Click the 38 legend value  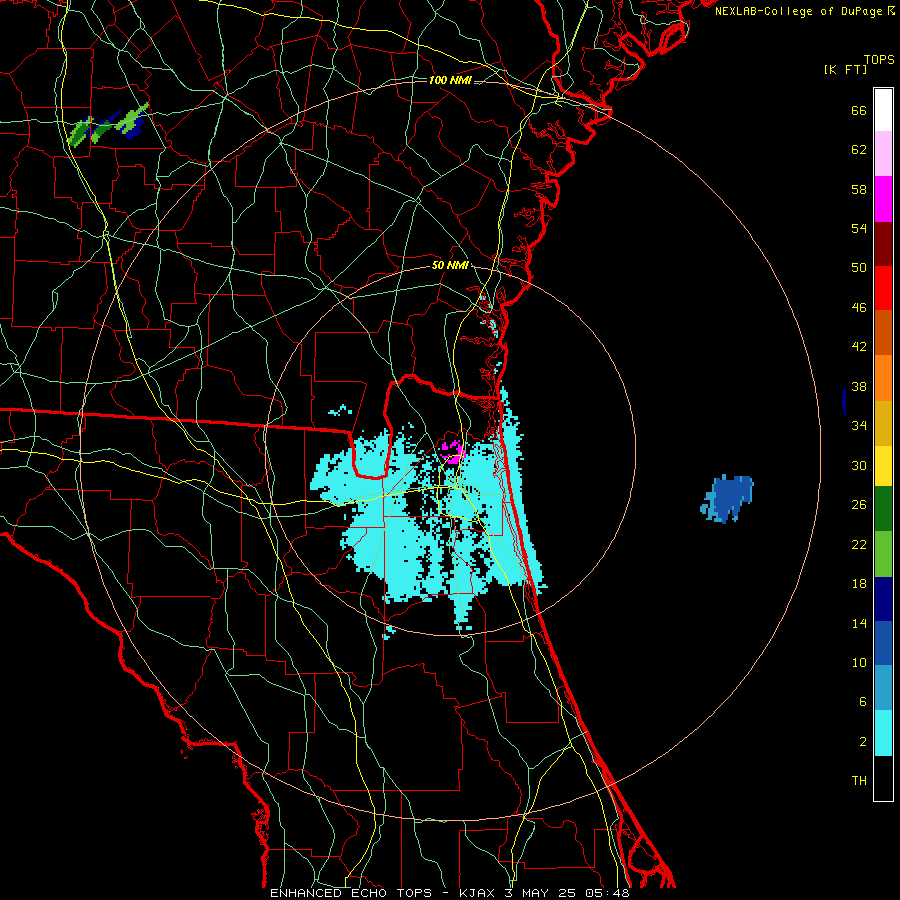click(x=859, y=386)
